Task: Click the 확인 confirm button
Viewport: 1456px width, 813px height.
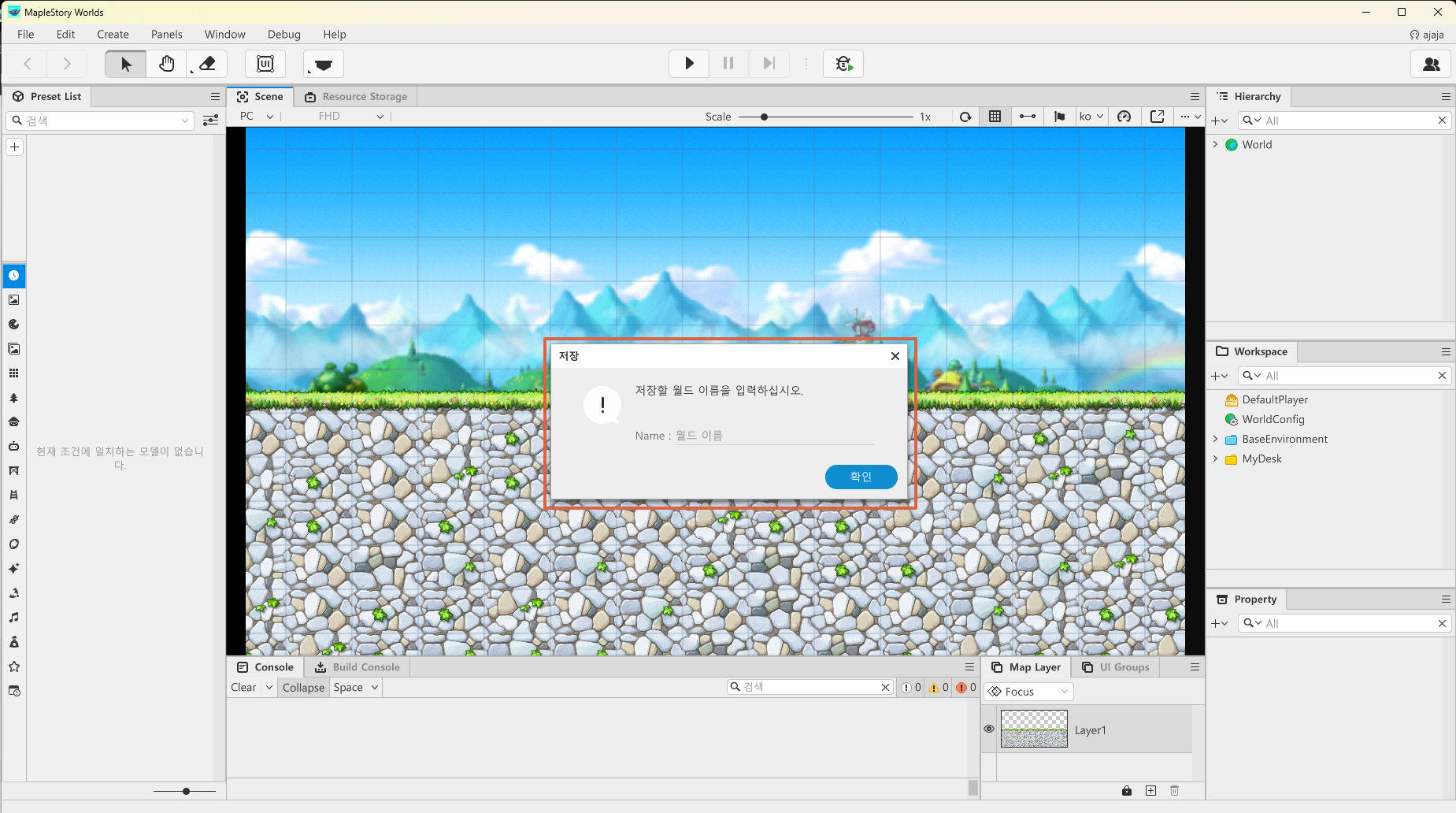Action: 861,477
